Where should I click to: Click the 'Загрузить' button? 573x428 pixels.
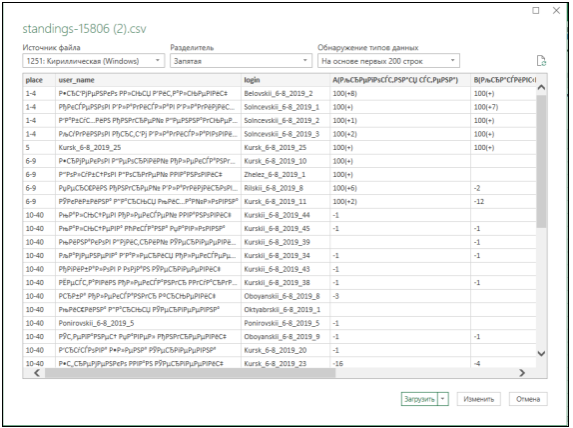(x=419, y=399)
